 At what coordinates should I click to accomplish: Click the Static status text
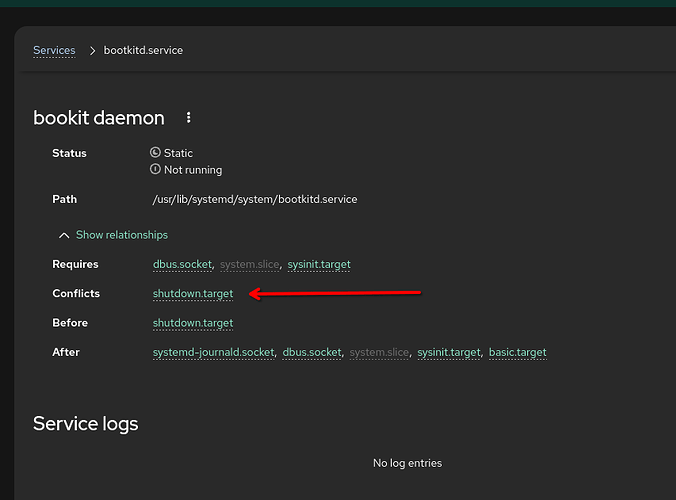click(178, 153)
